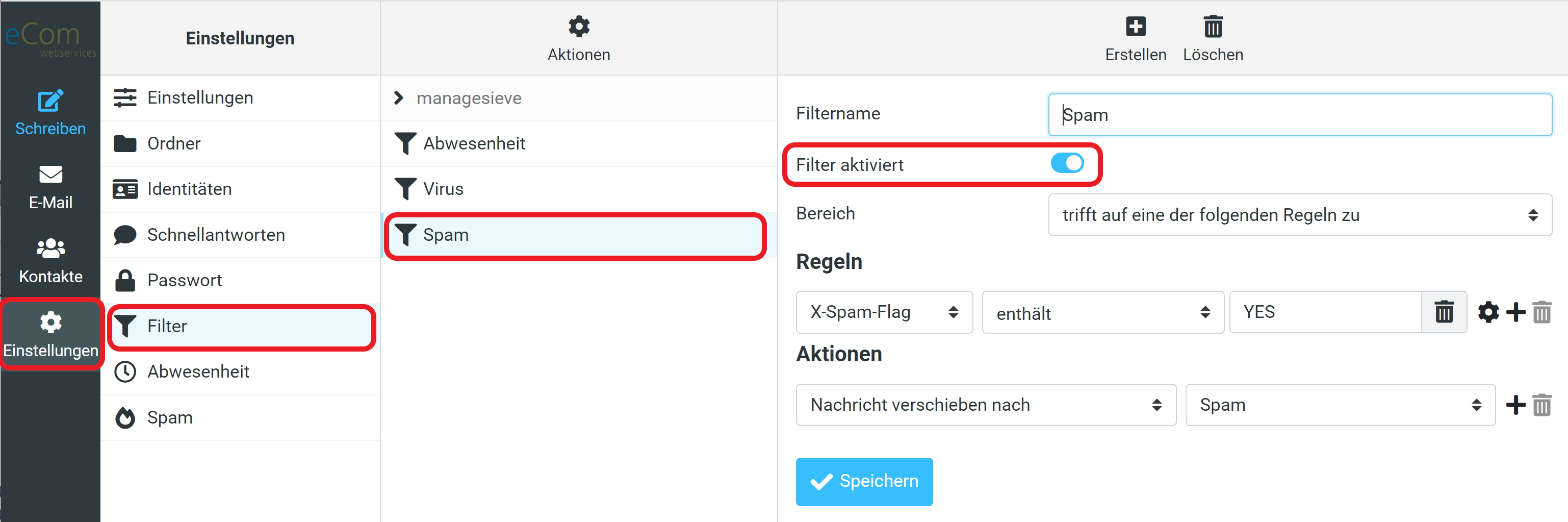Toggle the Filter aktiviert switch
The height and width of the screenshot is (522, 1568).
coord(1068,163)
